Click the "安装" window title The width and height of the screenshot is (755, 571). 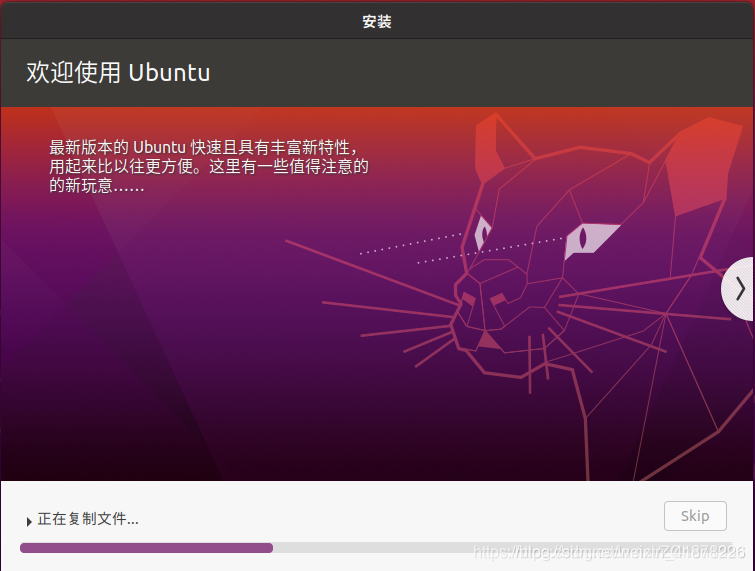[x=377, y=22]
